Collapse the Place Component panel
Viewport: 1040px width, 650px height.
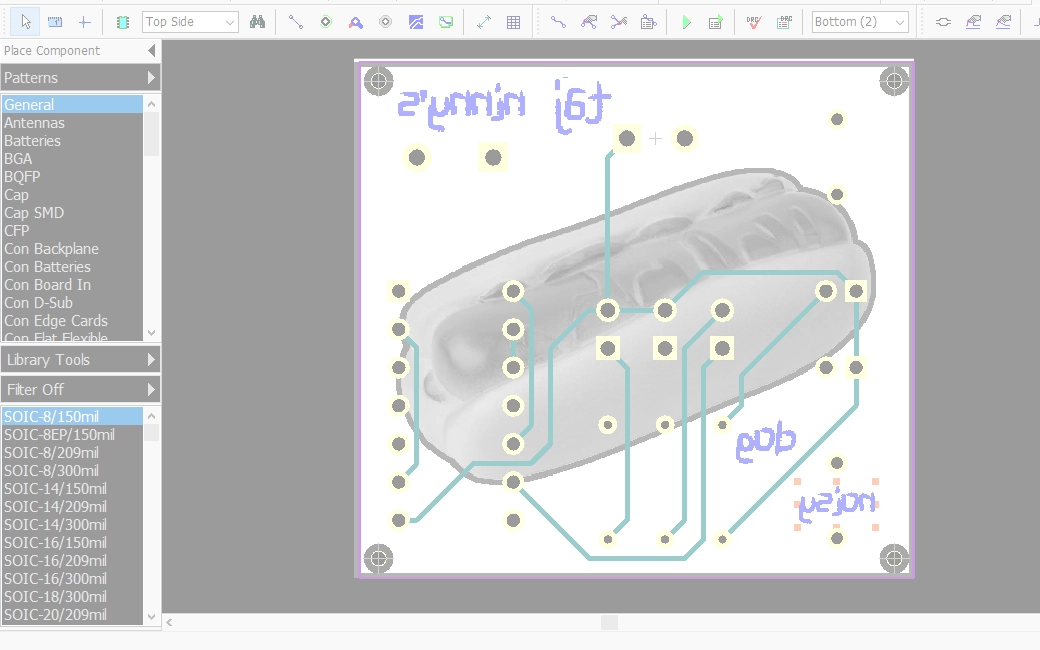tap(151, 50)
